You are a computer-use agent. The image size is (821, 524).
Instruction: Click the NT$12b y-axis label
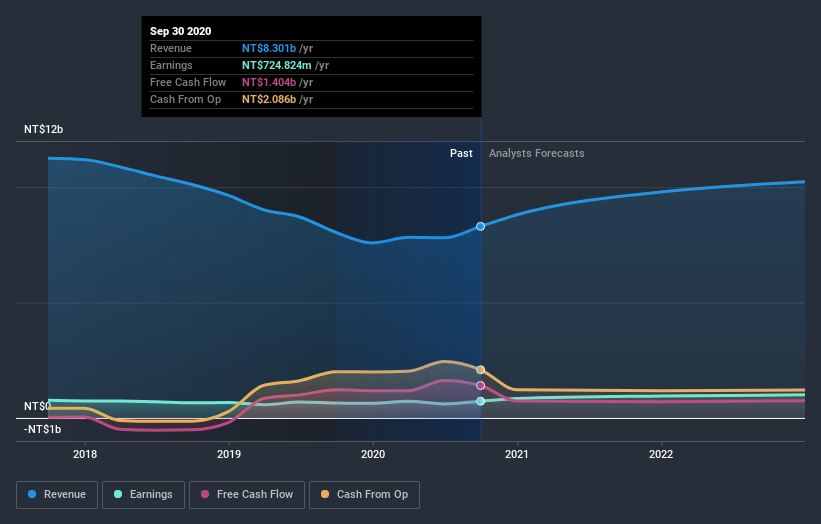pyautogui.click(x=43, y=129)
